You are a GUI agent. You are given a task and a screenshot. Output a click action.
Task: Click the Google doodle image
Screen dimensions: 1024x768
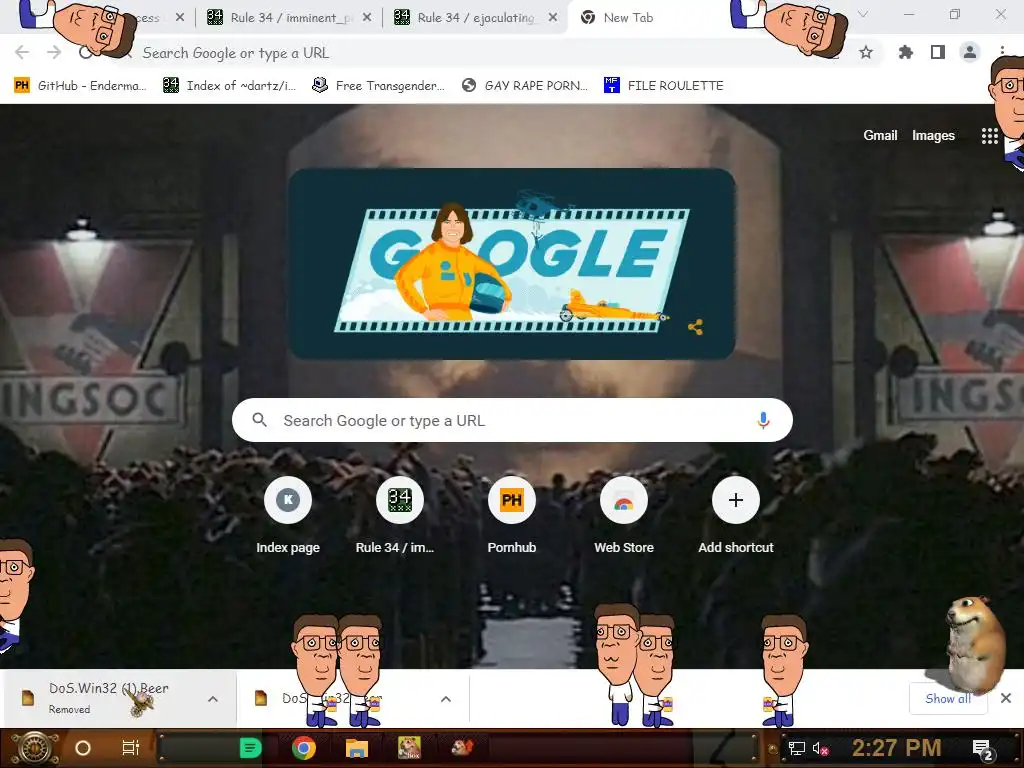[x=512, y=264]
